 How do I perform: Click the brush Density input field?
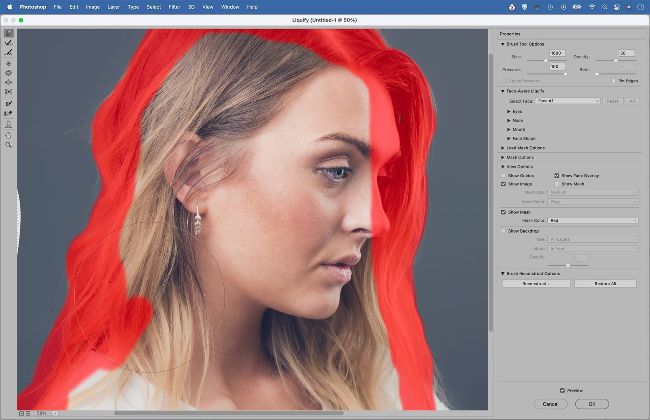[x=626, y=53]
